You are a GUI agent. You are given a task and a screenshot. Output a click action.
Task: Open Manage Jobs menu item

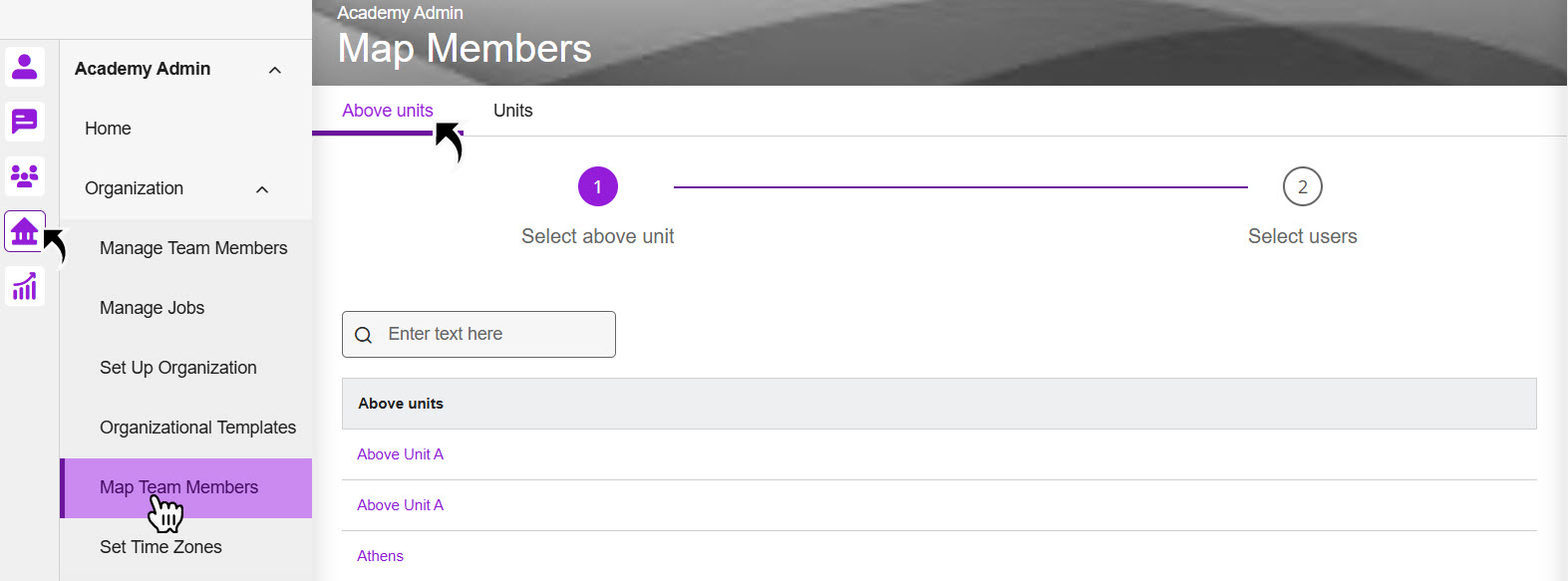(x=152, y=308)
